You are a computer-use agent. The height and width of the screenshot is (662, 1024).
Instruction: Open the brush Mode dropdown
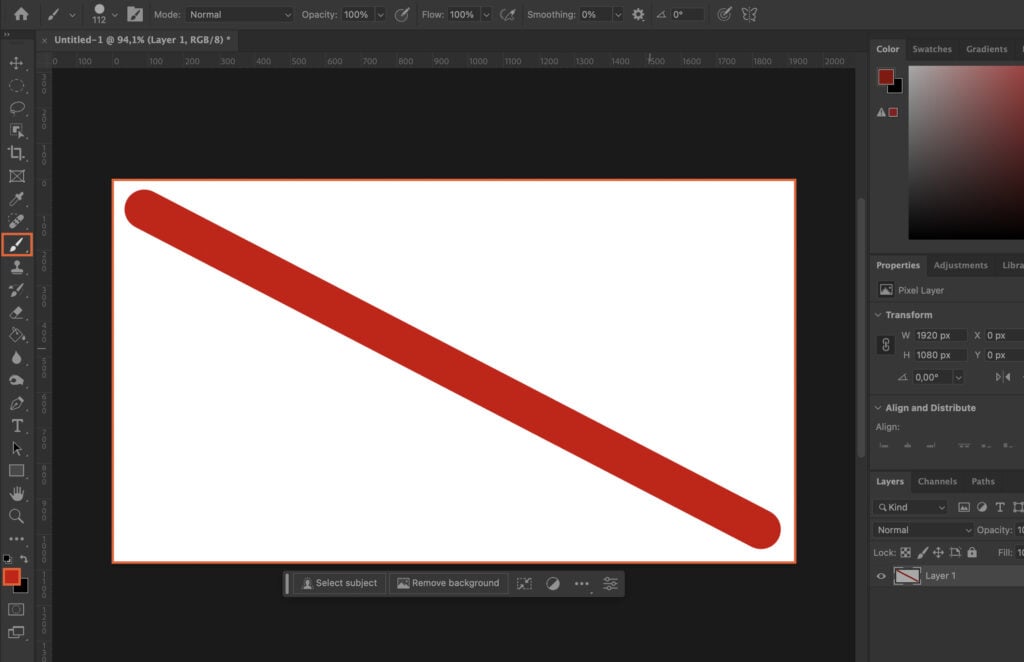tap(240, 15)
